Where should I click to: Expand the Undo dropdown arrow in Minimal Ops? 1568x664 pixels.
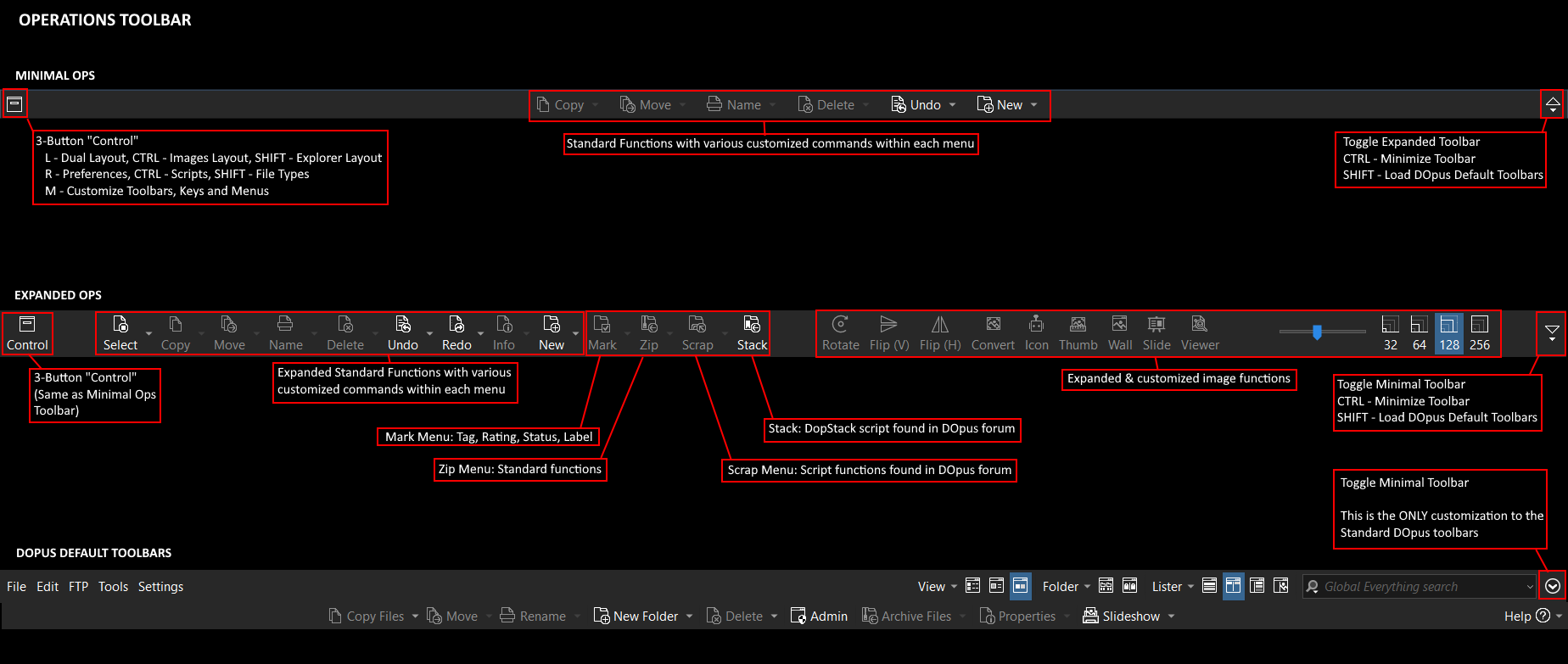[x=952, y=105]
